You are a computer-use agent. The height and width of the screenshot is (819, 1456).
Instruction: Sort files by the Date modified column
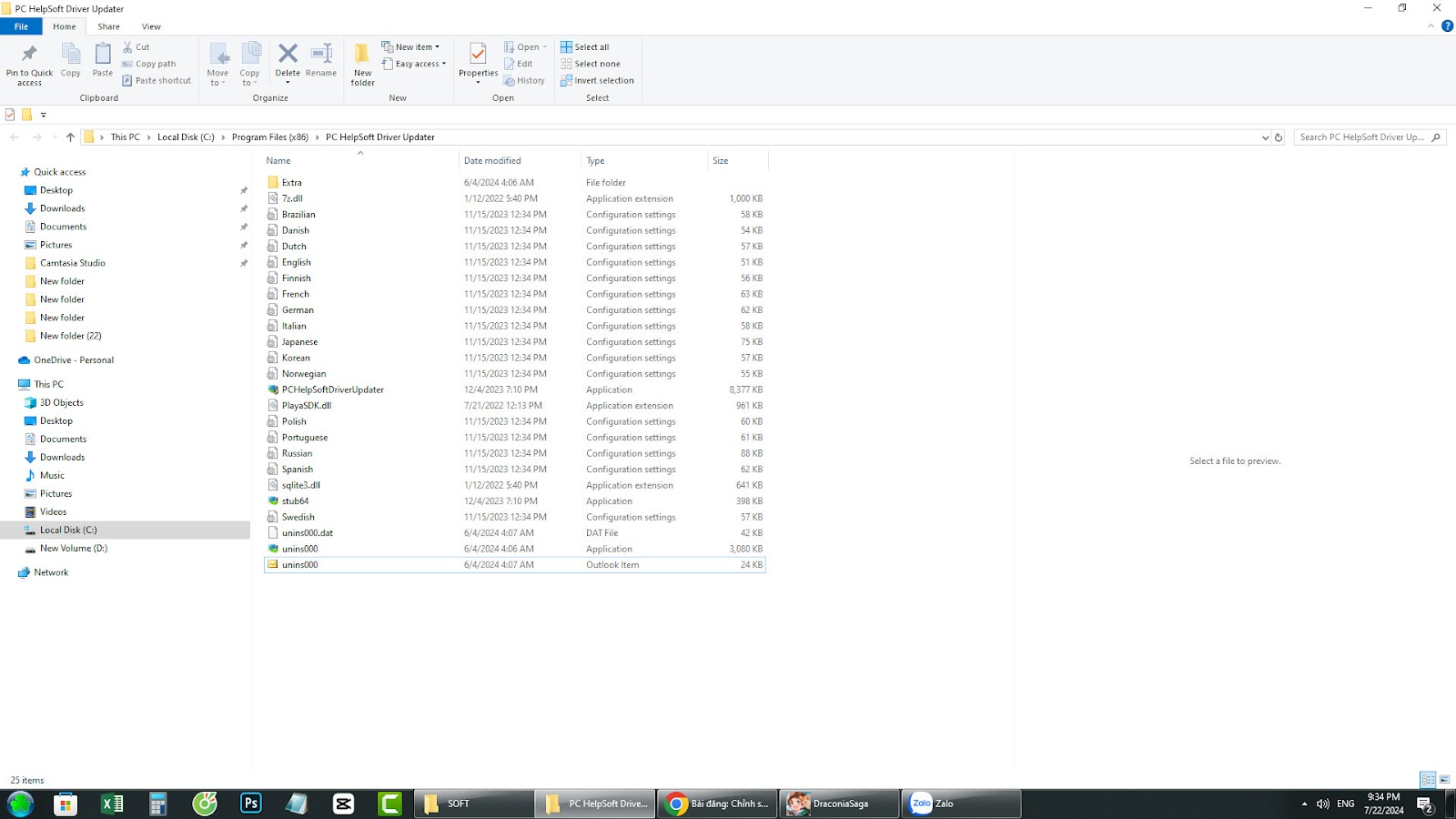(520, 161)
